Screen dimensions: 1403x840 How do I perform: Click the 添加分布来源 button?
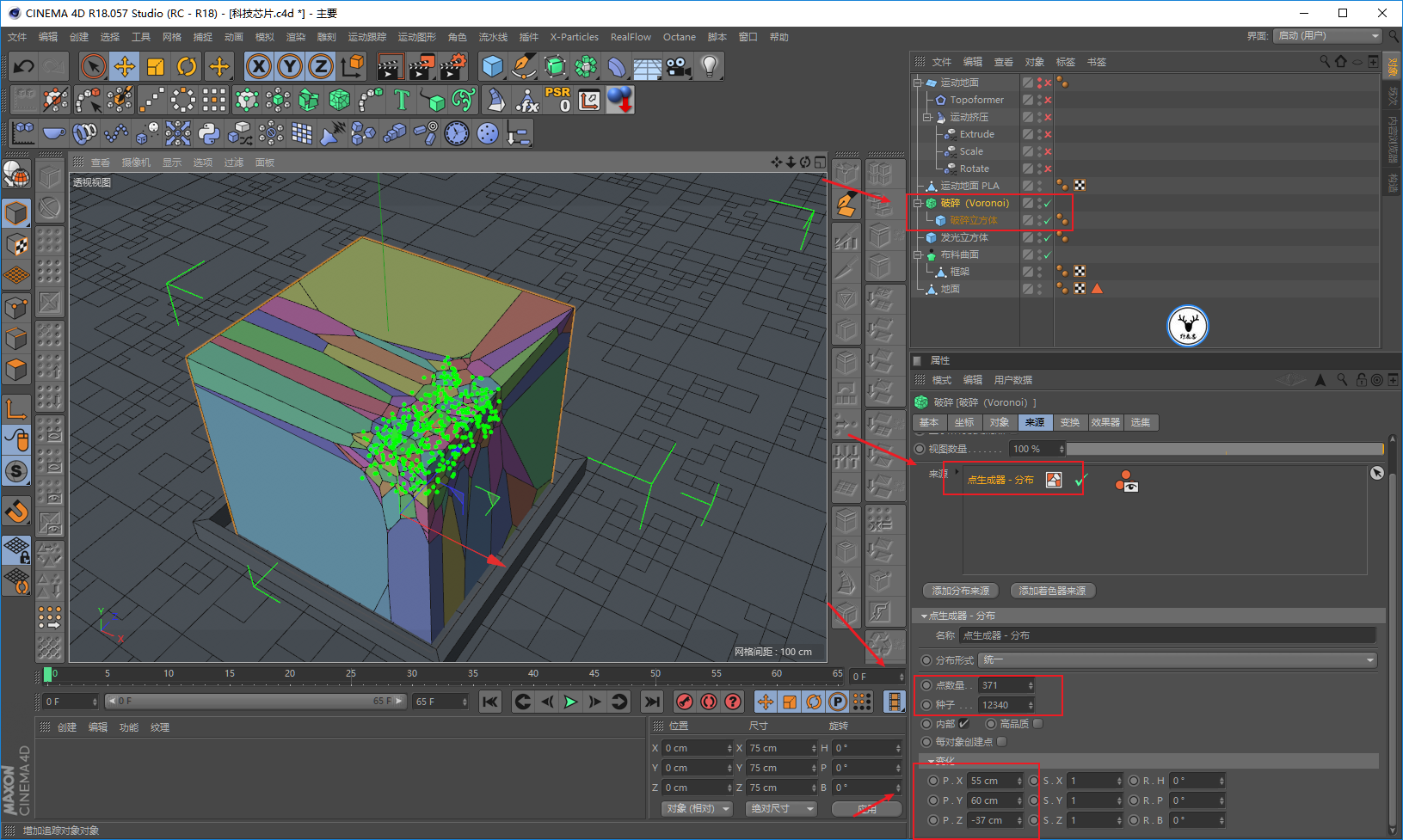[961, 591]
